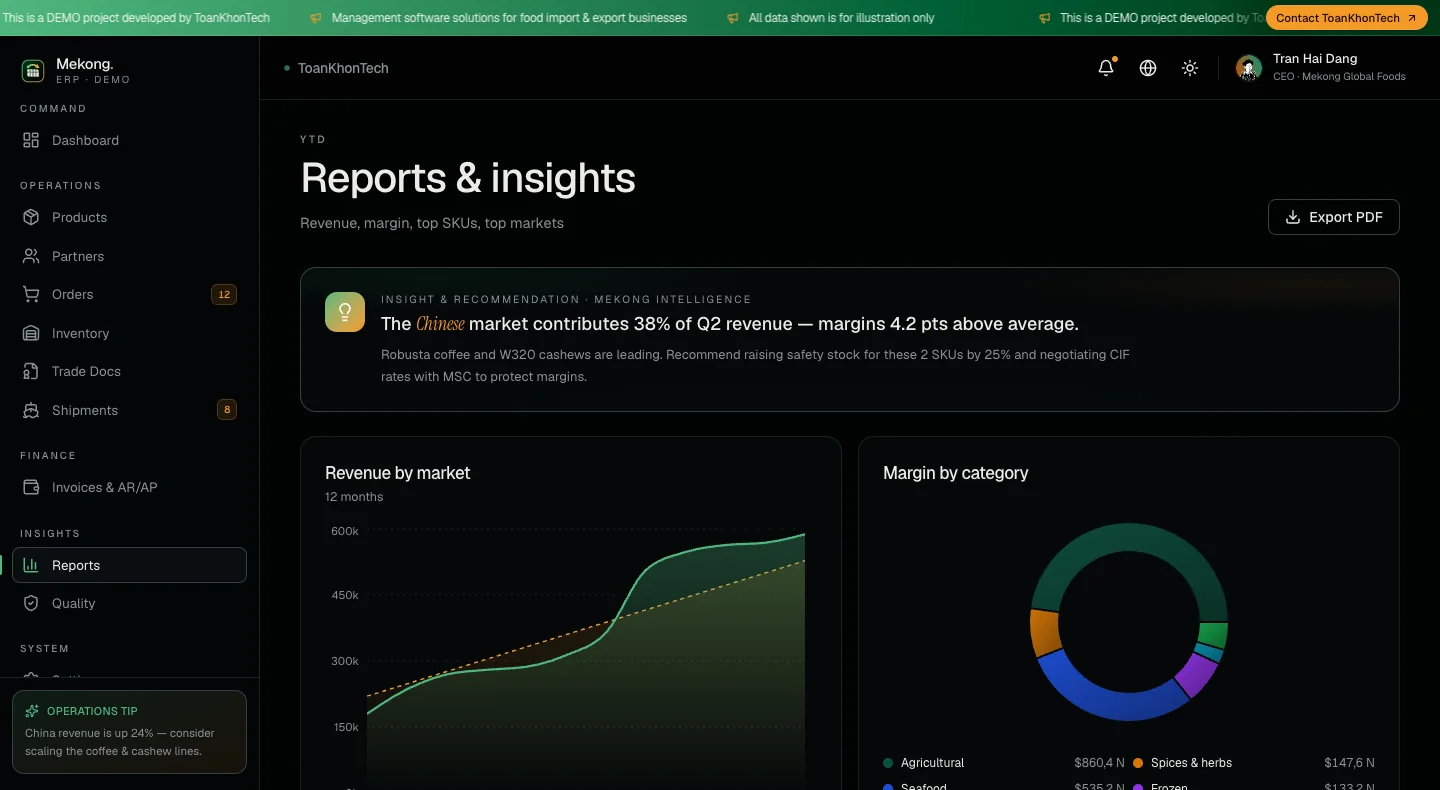Click the orange word "Chinese" in the insight

click(x=440, y=324)
